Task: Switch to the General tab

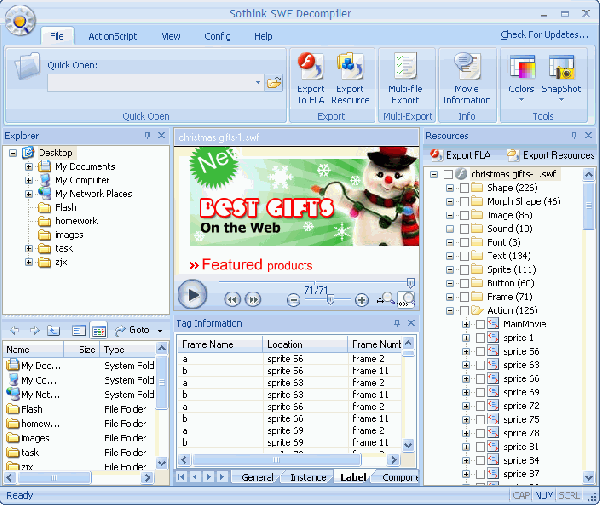Action: (x=257, y=477)
